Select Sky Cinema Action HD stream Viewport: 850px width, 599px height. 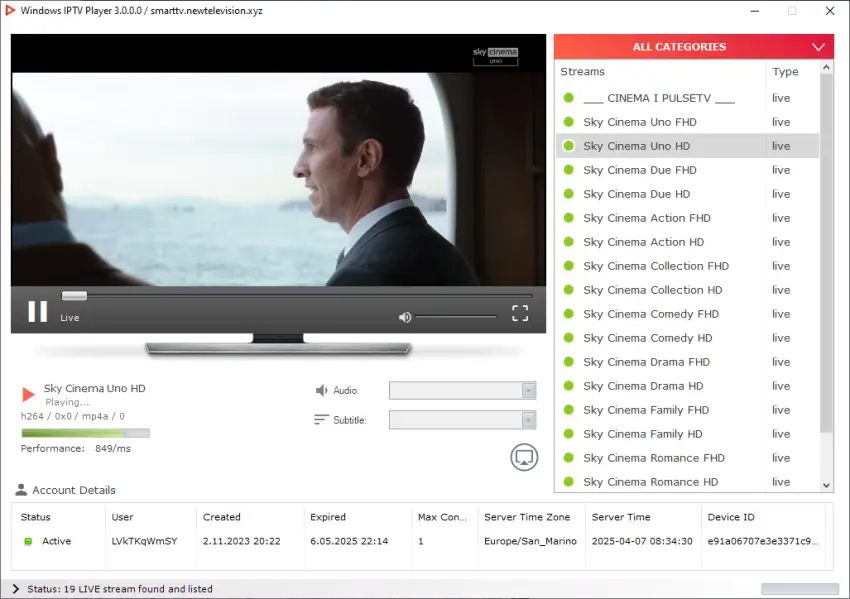click(687, 242)
